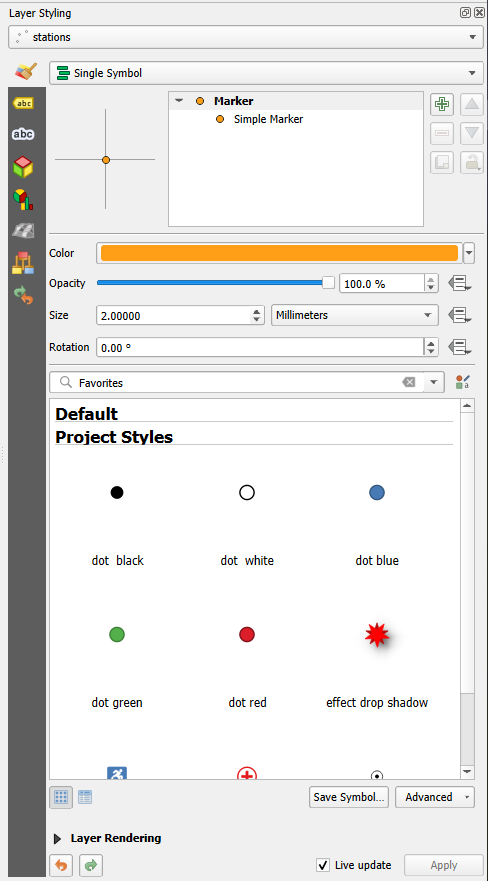Open the Diagrams tab chart icon
The image size is (488, 881).
coord(23,199)
